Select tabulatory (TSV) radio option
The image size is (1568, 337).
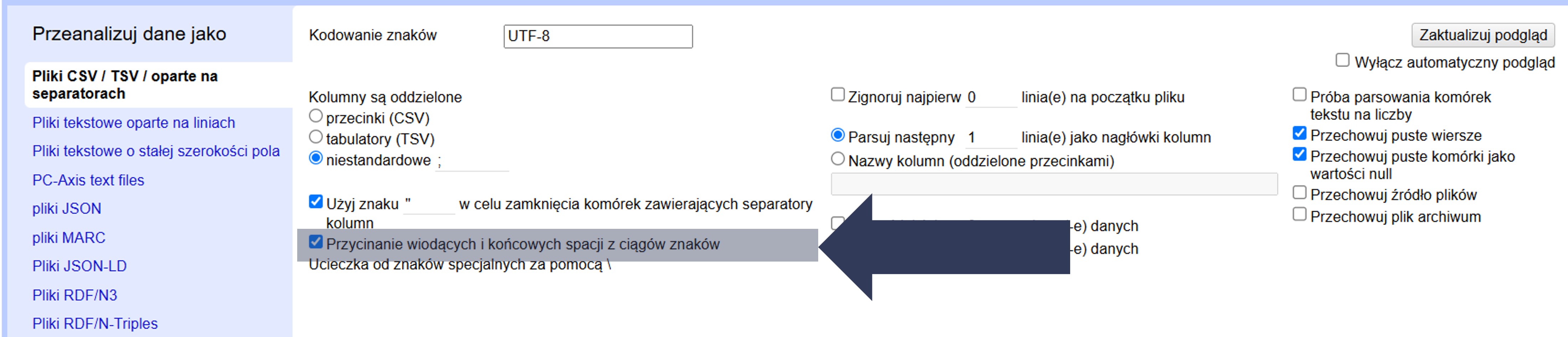click(x=316, y=137)
